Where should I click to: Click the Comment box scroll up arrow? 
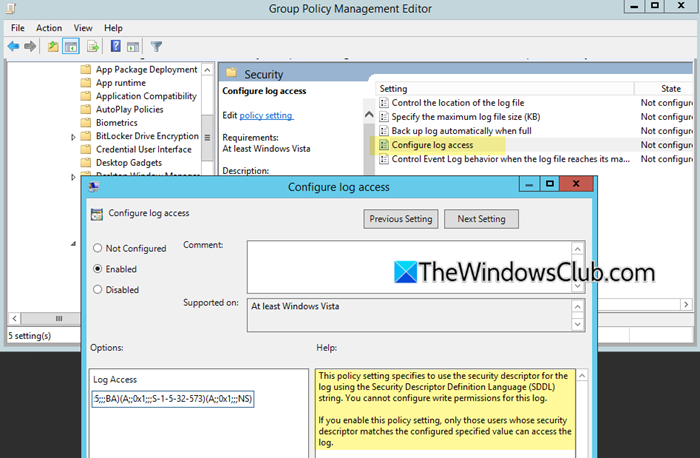coord(578,249)
